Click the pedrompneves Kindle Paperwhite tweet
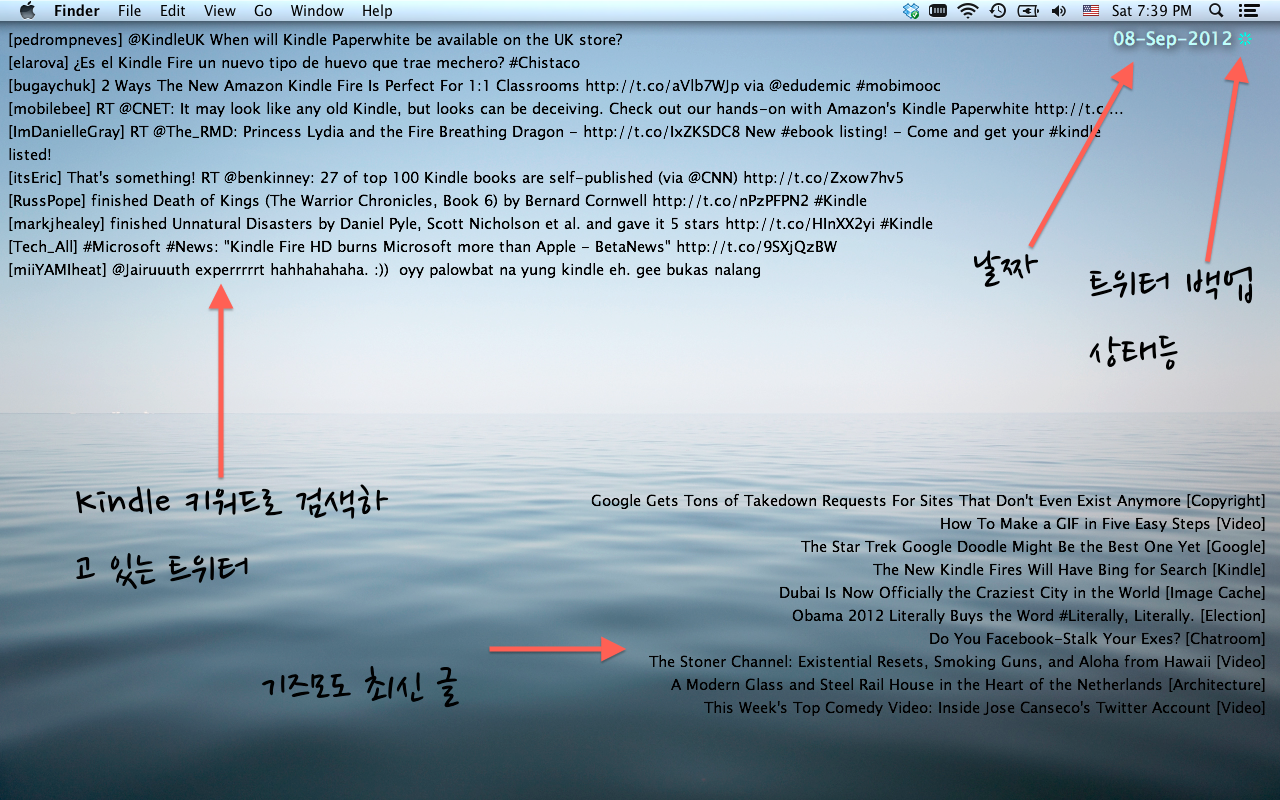Image resolution: width=1280 pixels, height=800 pixels. [x=315, y=40]
